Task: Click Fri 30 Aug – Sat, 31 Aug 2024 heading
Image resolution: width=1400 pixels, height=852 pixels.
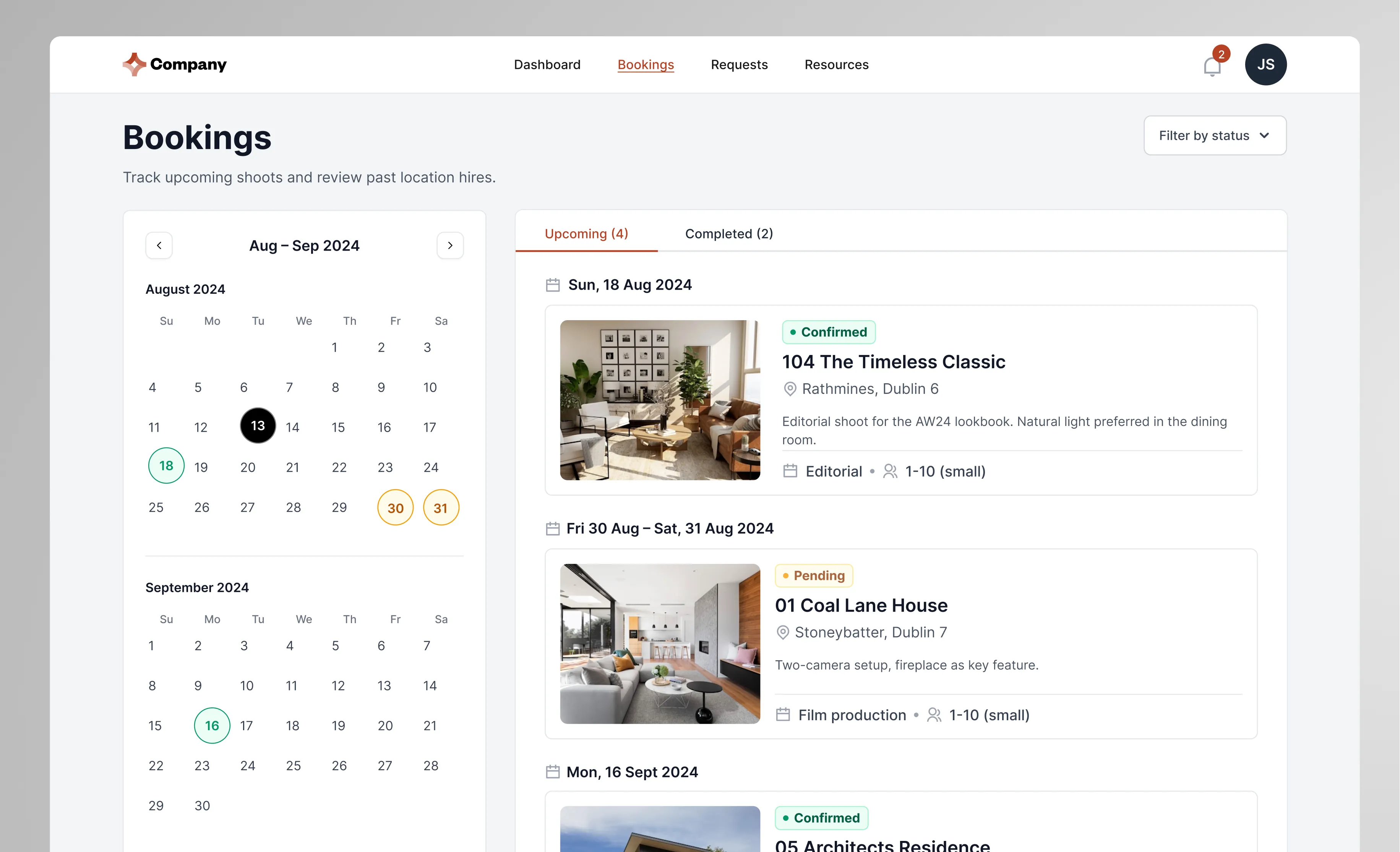Action: pyautogui.click(x=670, y=528)
